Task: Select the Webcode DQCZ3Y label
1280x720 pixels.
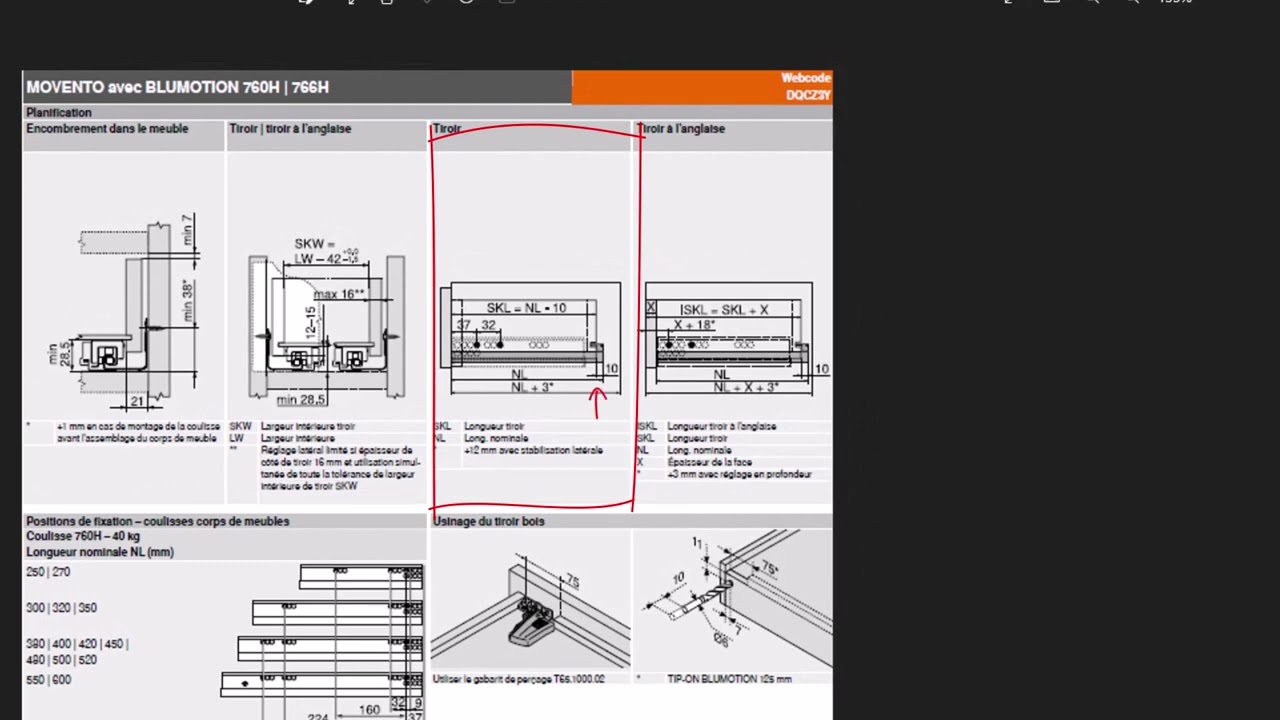Action: tap(807, 86)
